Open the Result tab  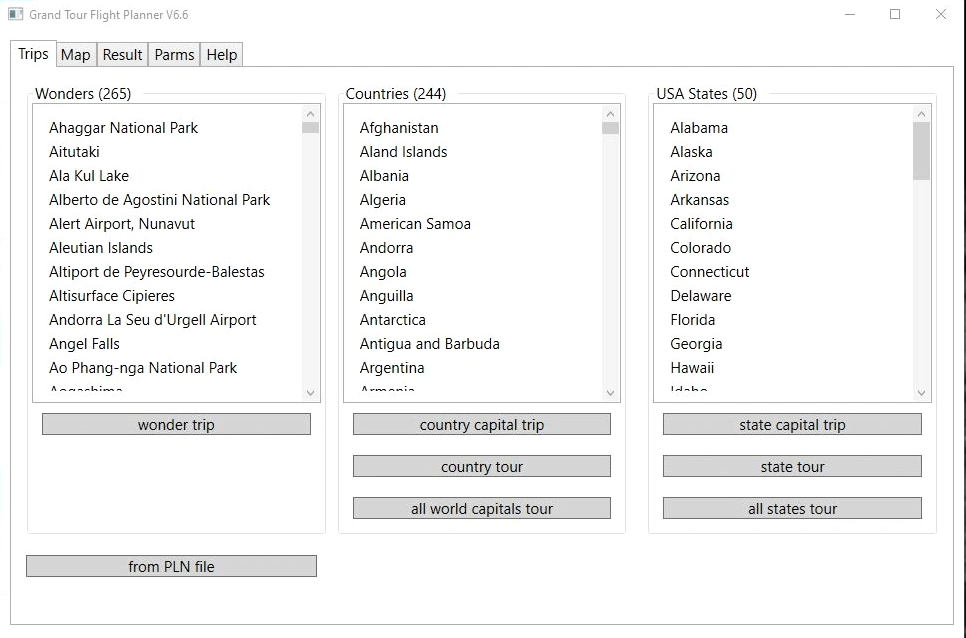tap(122, 55)
